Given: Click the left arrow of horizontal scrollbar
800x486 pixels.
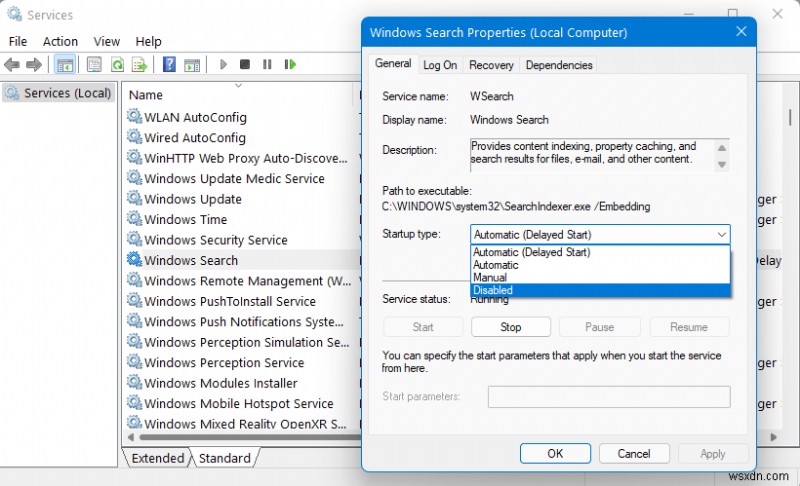Looking at the screenshot, I should tap(131, 437).
